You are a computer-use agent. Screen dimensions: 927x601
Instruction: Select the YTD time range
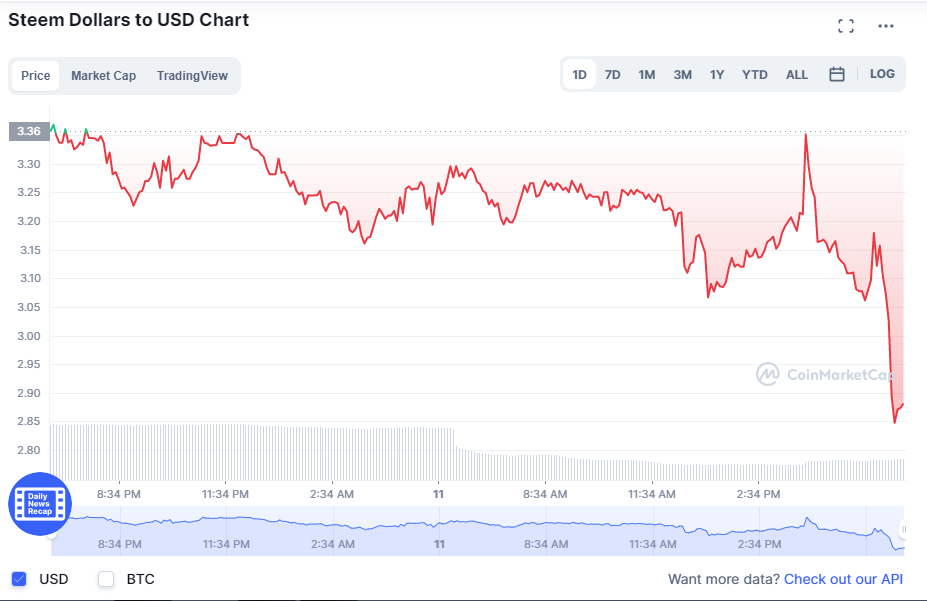(755, 74)
